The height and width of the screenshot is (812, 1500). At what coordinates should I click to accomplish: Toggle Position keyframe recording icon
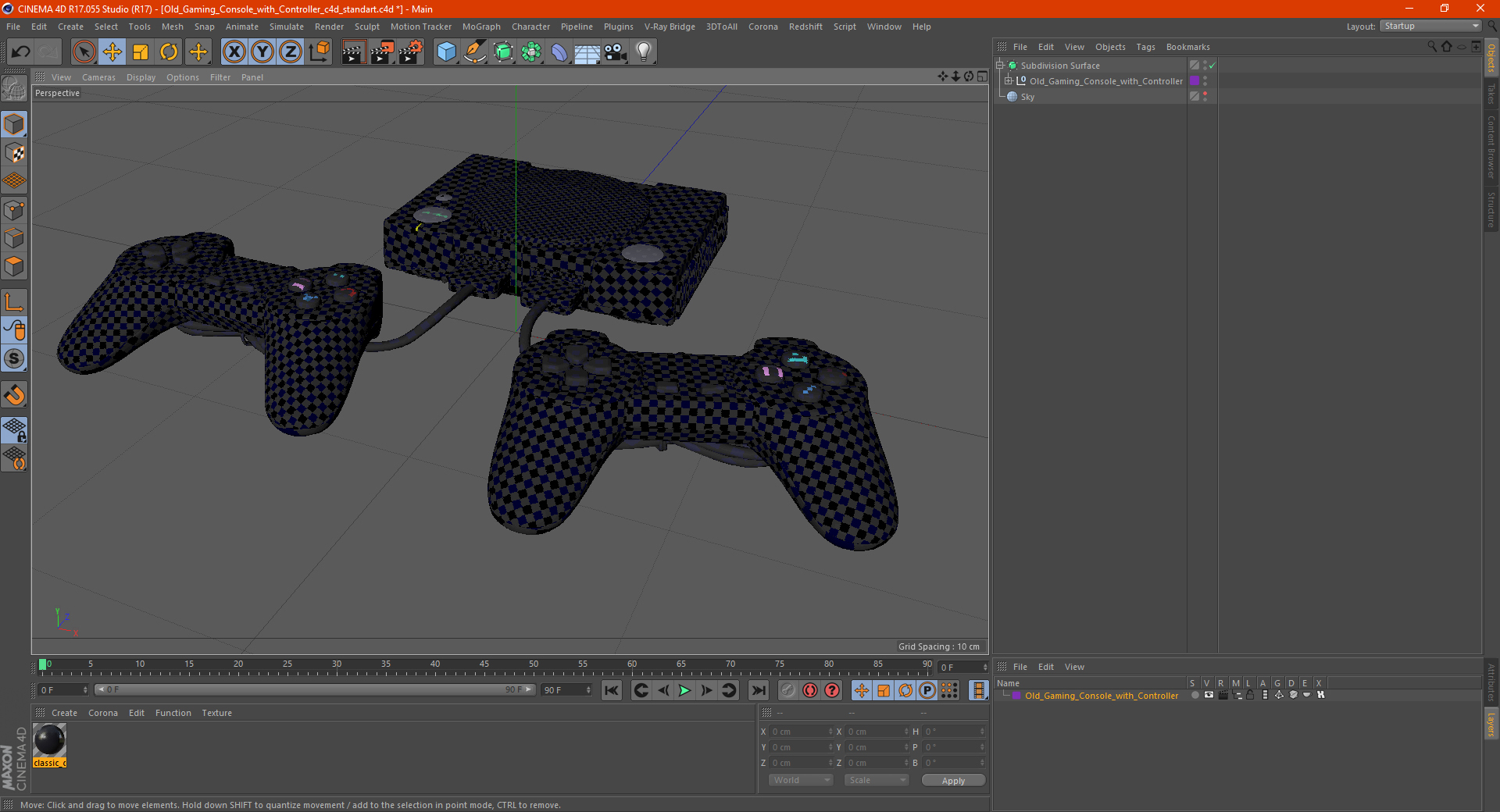click(862, 690)
